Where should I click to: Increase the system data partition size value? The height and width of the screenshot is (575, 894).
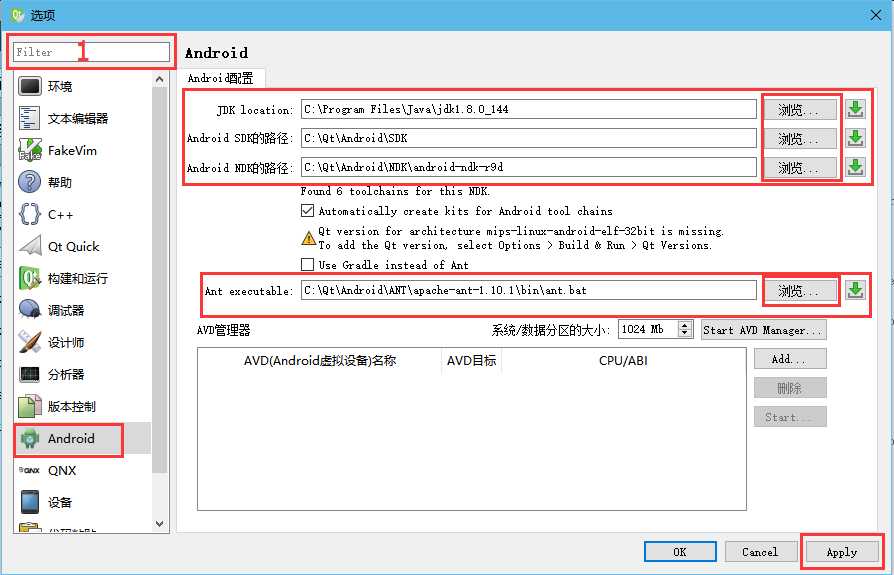click(685, 325)
